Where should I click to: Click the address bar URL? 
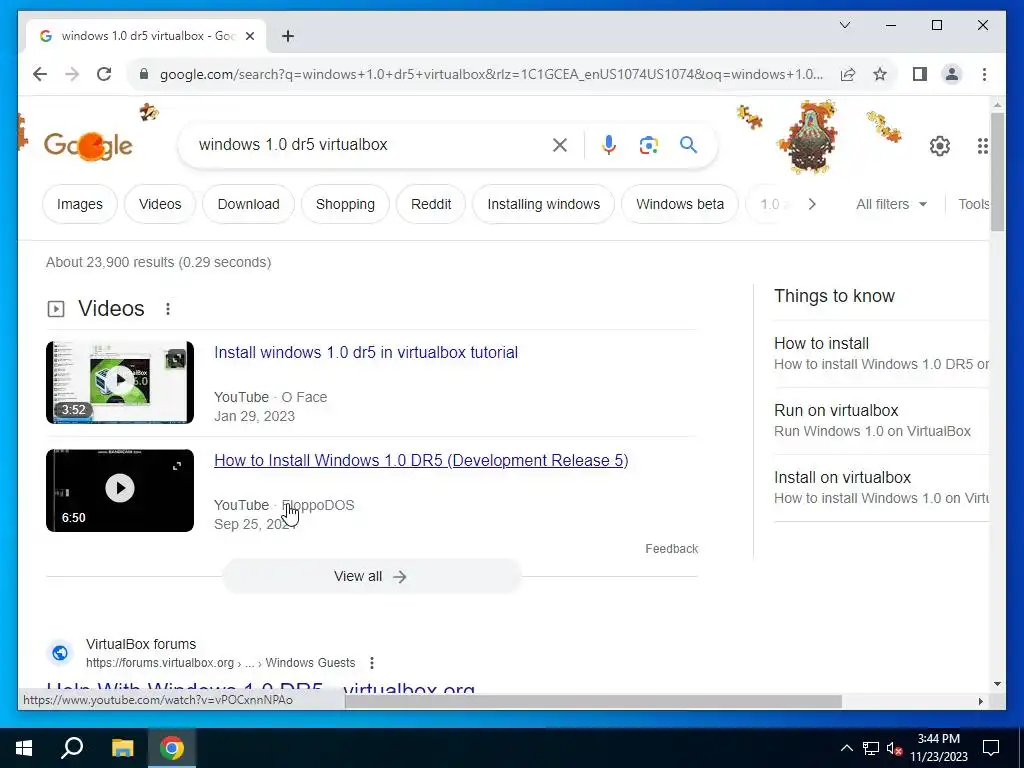pos(491,74)
